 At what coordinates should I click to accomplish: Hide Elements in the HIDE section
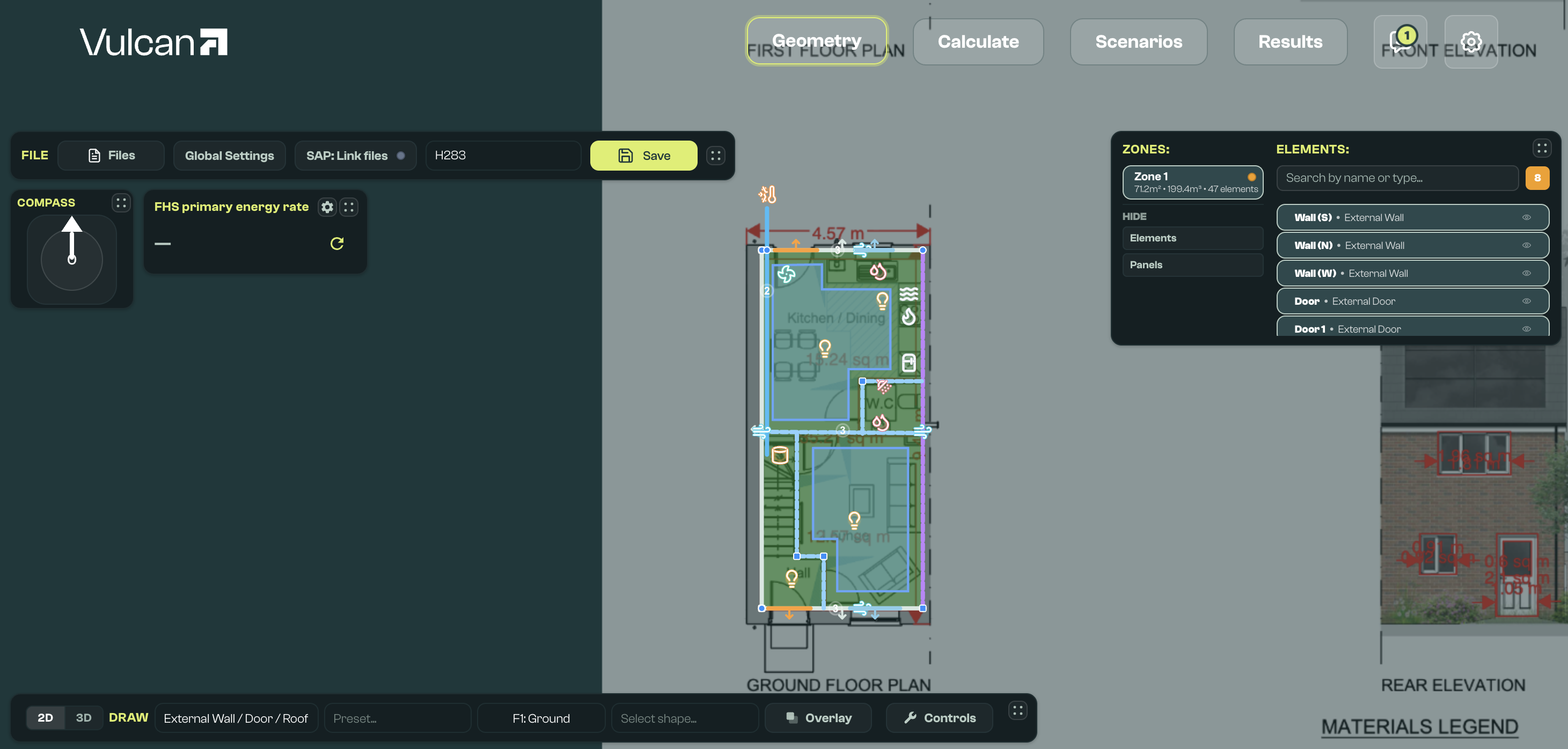coord(1192,238)
